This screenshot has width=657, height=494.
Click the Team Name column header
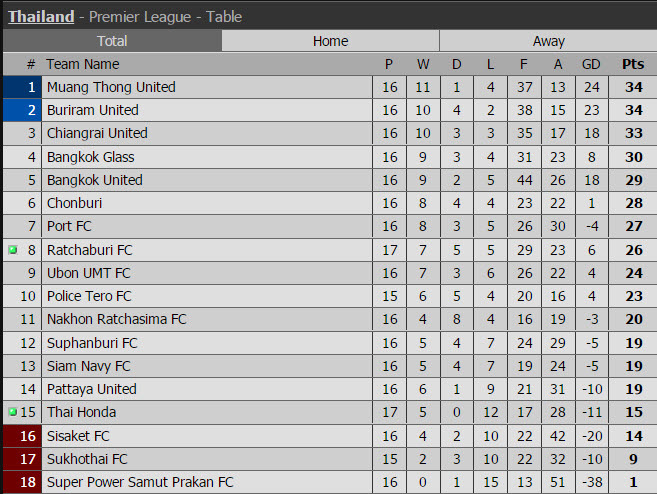[x=83, y=64]
